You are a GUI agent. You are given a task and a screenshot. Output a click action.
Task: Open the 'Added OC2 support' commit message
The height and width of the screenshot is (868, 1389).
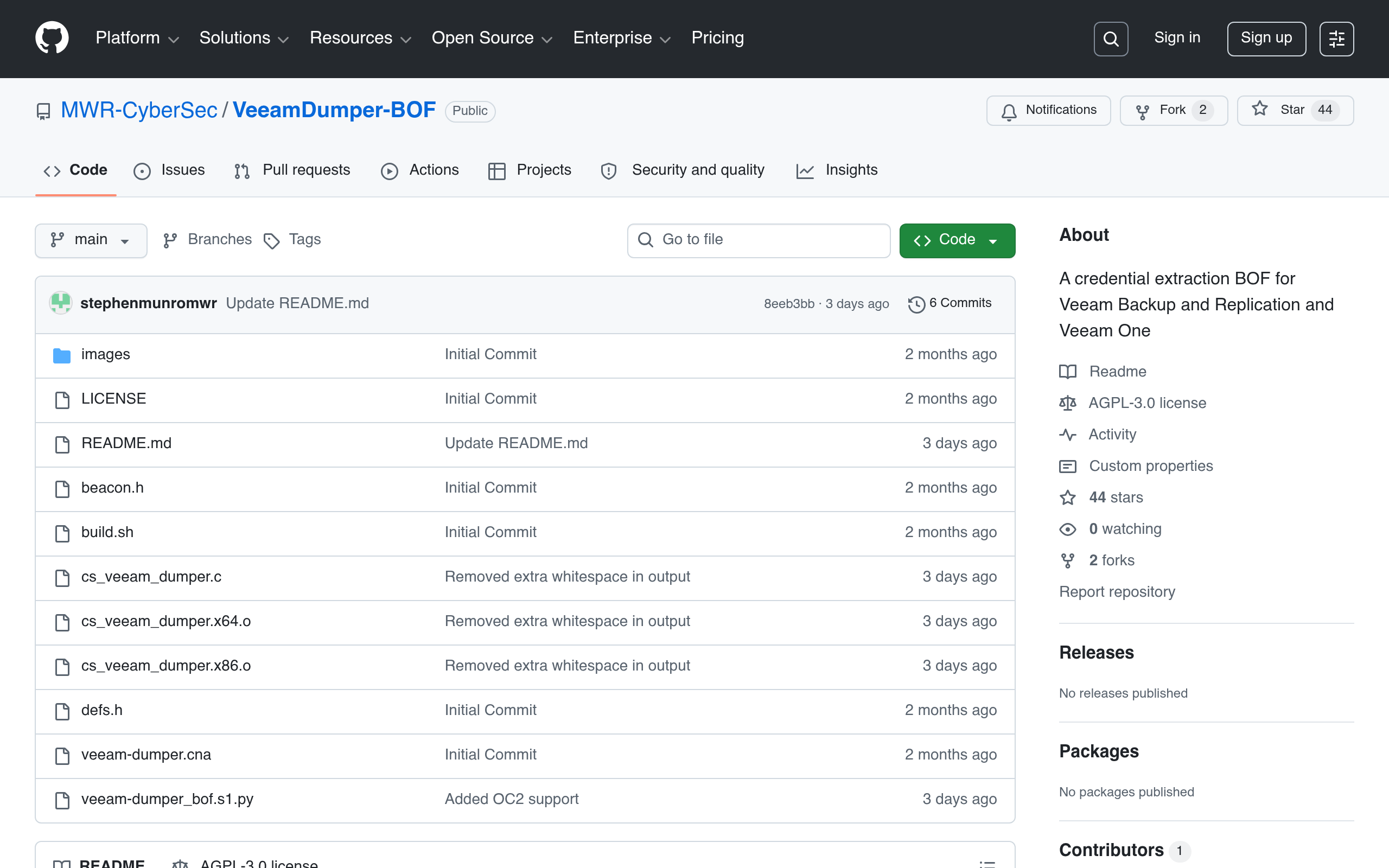(x=512, y=800)
